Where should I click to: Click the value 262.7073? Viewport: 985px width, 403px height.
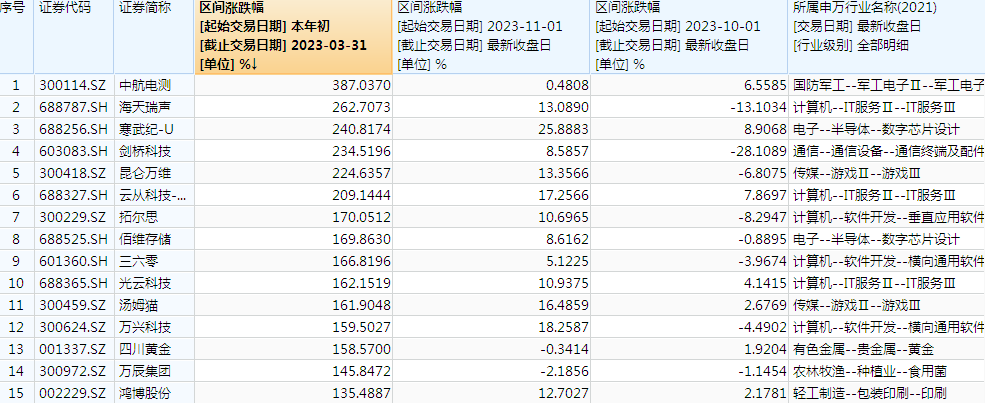[361, 107]
